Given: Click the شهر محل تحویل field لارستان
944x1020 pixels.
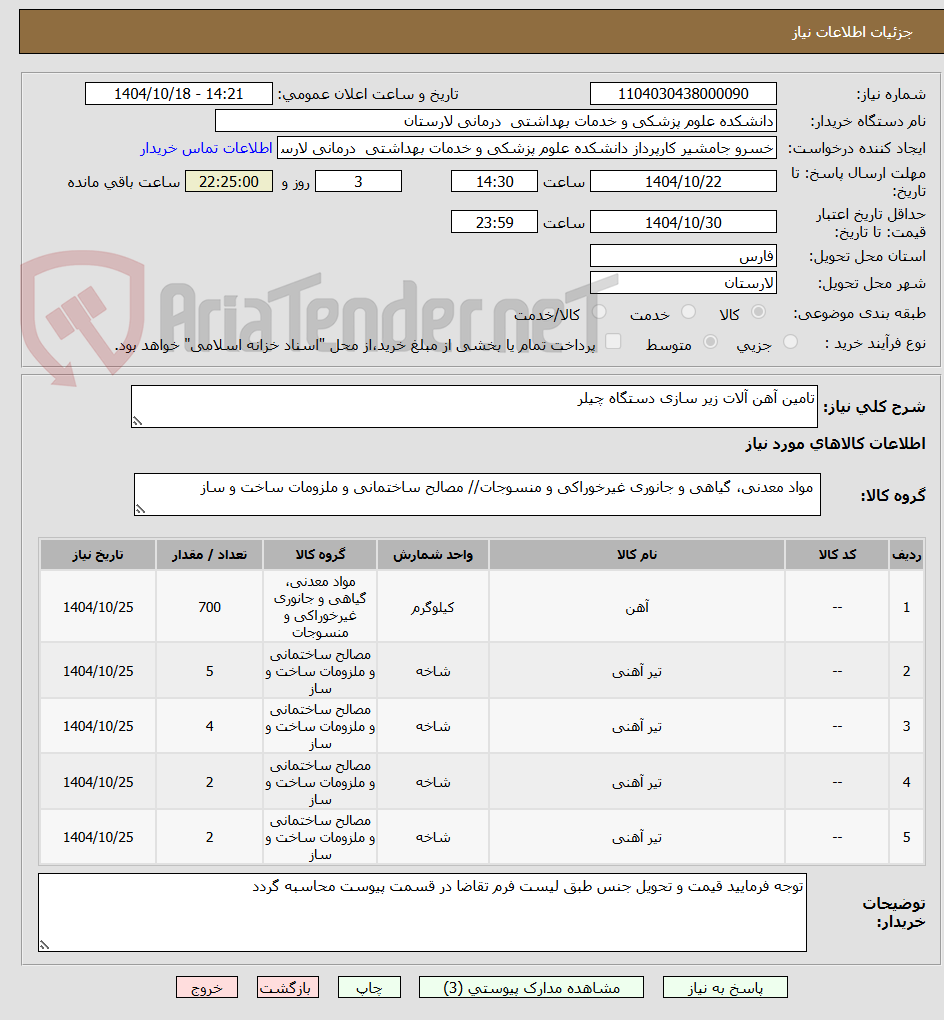Looking at the screenshot, I should [x=683, y=283].
